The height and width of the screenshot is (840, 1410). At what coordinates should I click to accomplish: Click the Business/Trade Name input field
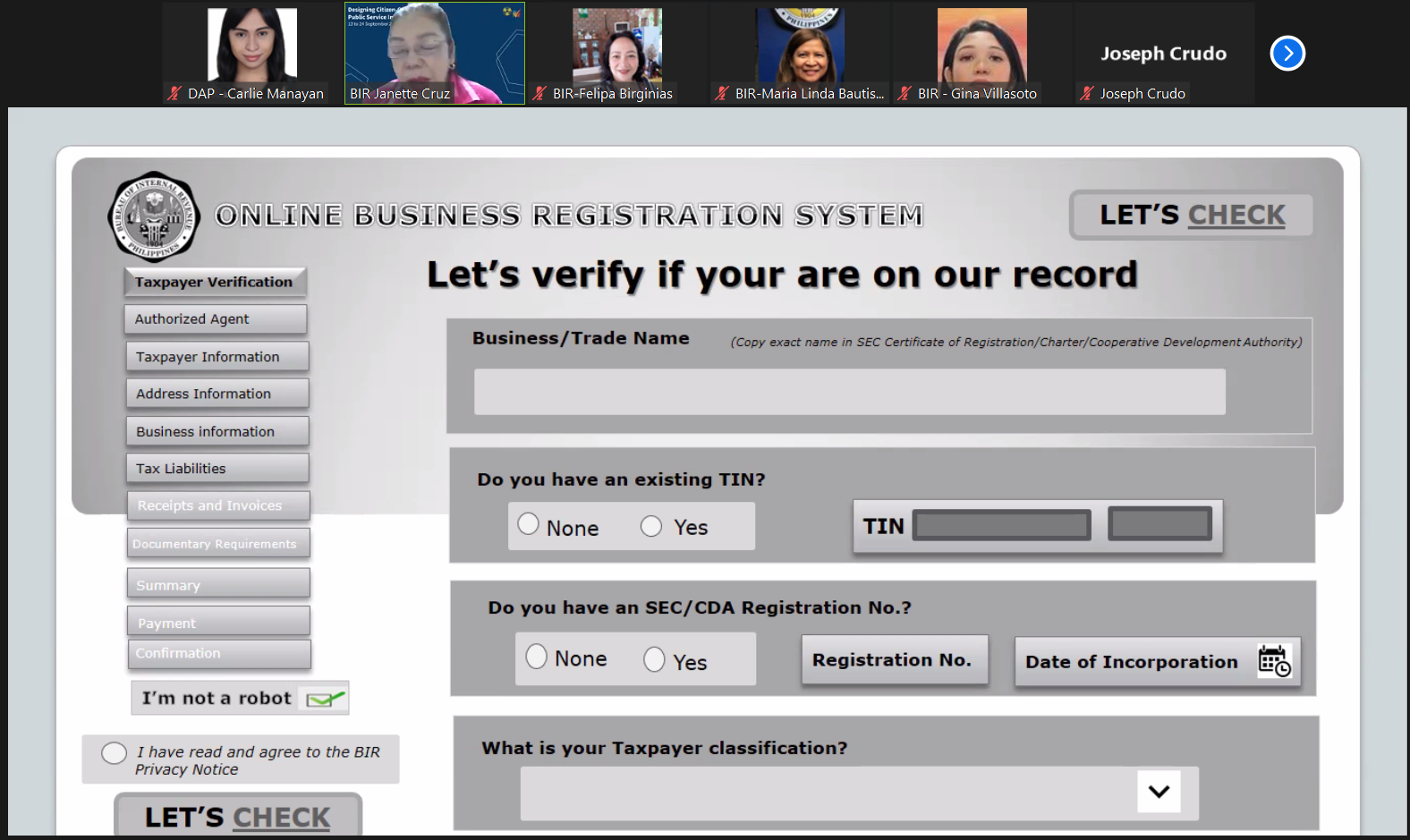[x=850, y=392]
